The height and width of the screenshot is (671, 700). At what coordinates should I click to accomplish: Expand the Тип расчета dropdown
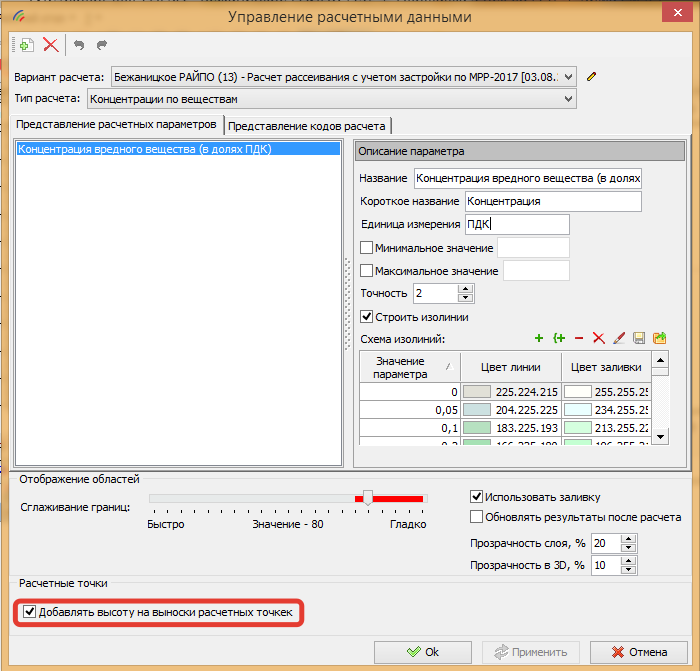tap(569, 98)
